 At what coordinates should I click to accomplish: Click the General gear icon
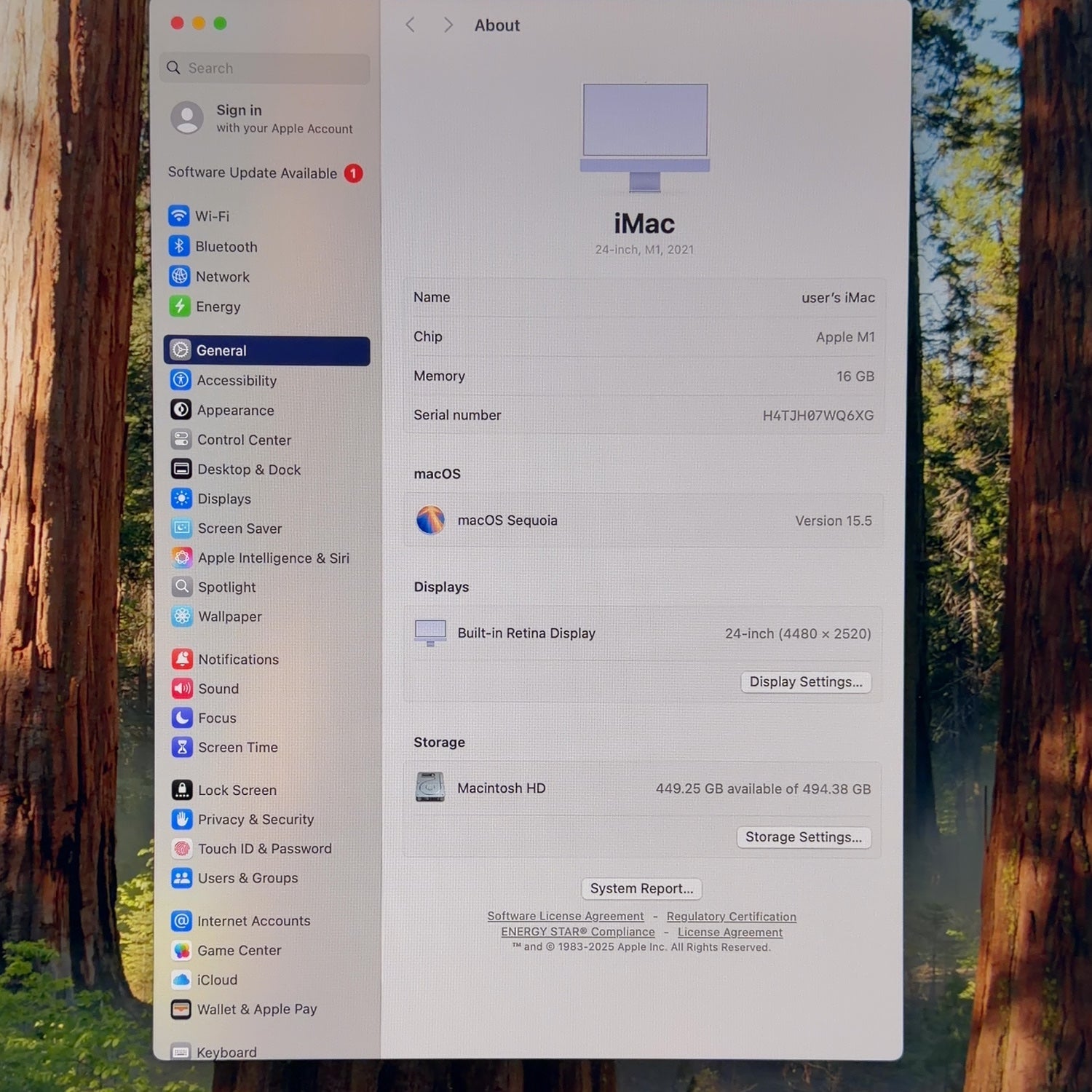pos(181,350)
